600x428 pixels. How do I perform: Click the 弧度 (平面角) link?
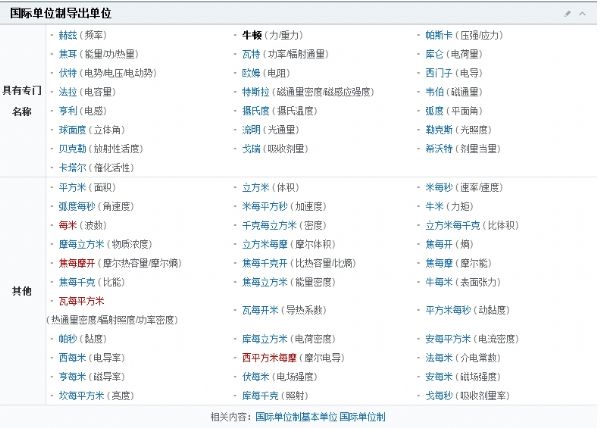(x=434, y=111)
